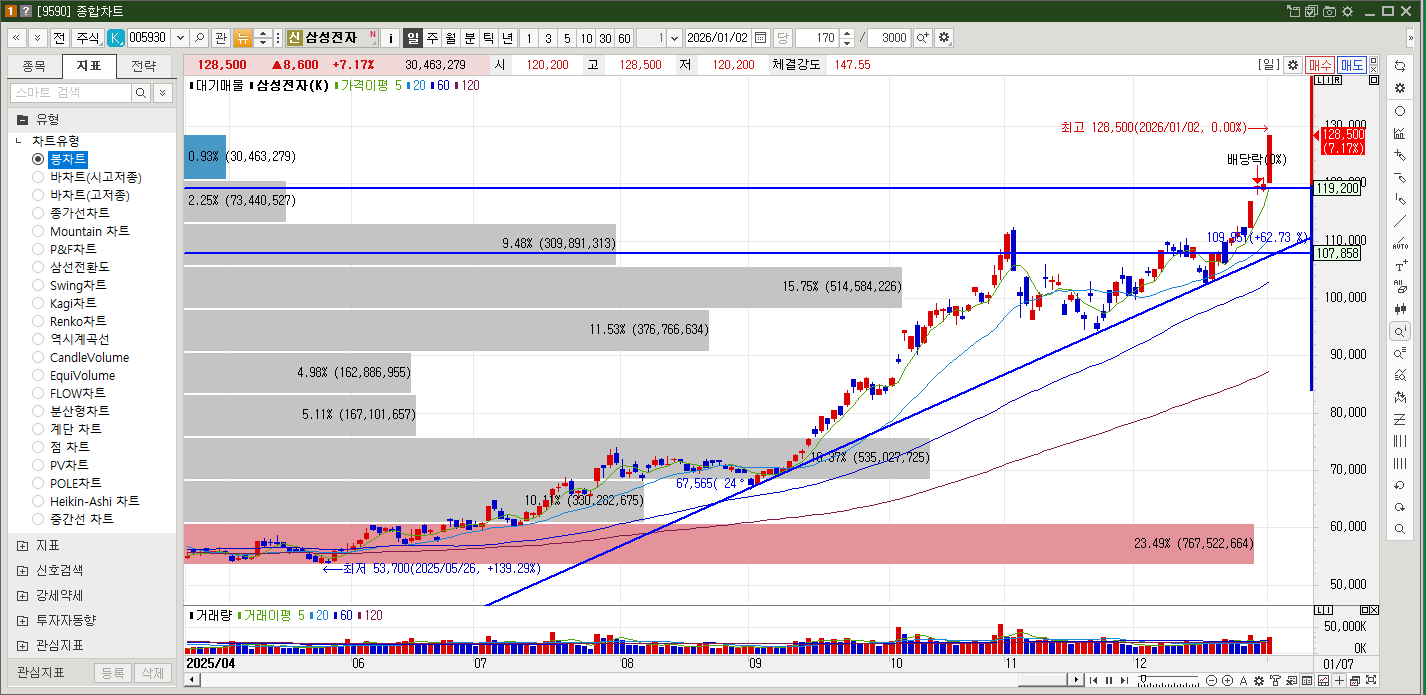The width and height of the screenshot is (1426, 695).
Task: Open the stock code 005930 dropdown
Action: click(179, 37)
